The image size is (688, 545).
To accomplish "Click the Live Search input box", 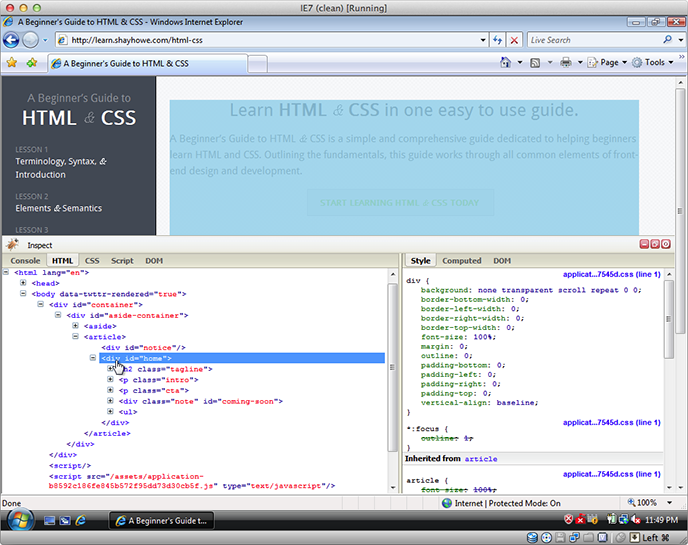I will [x=594, y=40].
